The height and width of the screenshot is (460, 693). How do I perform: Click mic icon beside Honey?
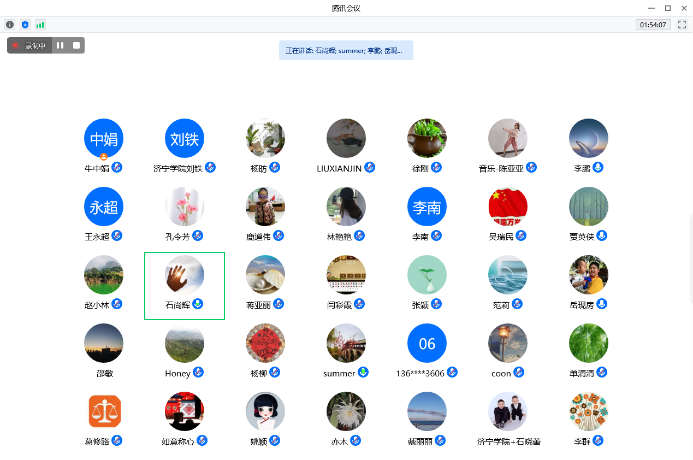pyautogui.click(x=199, y=373)
